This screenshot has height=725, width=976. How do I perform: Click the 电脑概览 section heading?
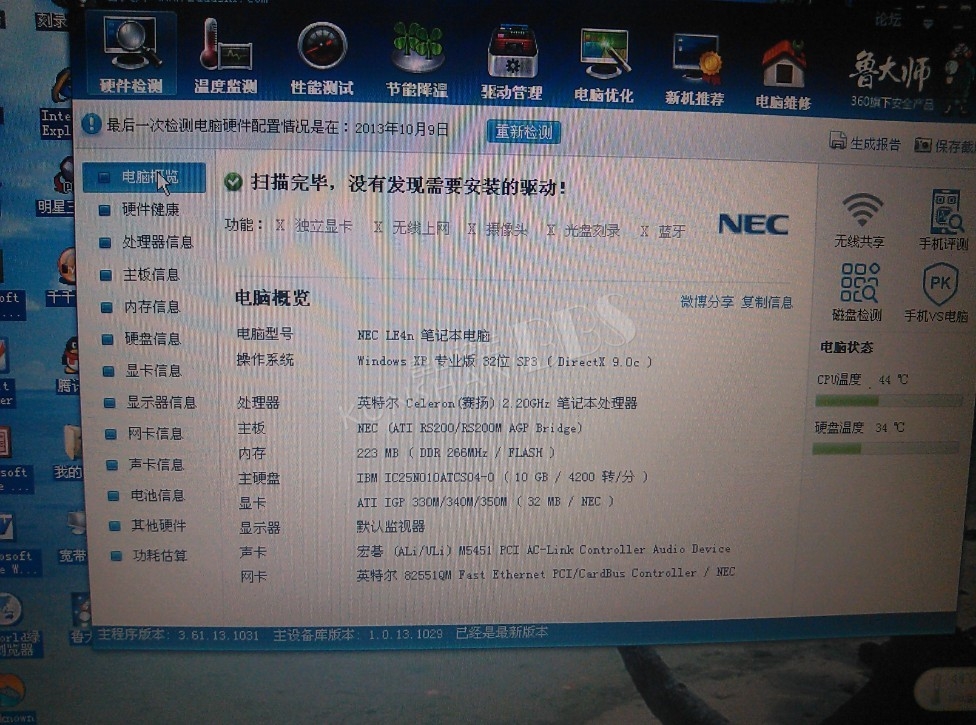272,298
